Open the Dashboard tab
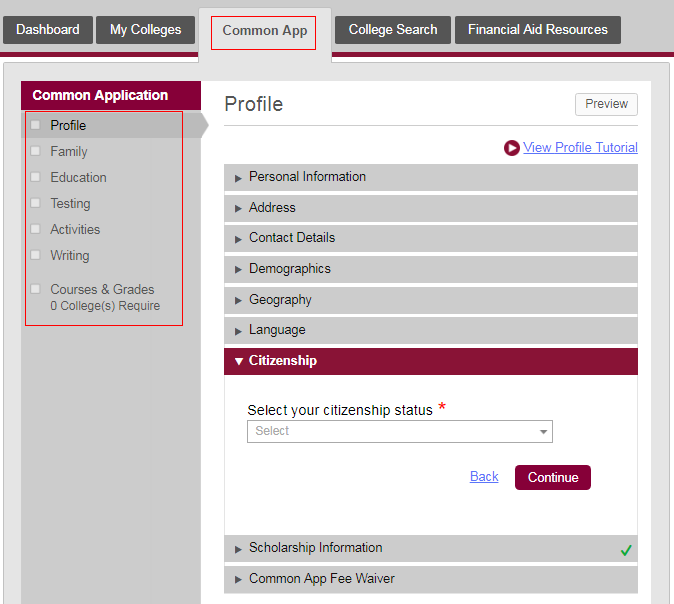 pos(48,30)
